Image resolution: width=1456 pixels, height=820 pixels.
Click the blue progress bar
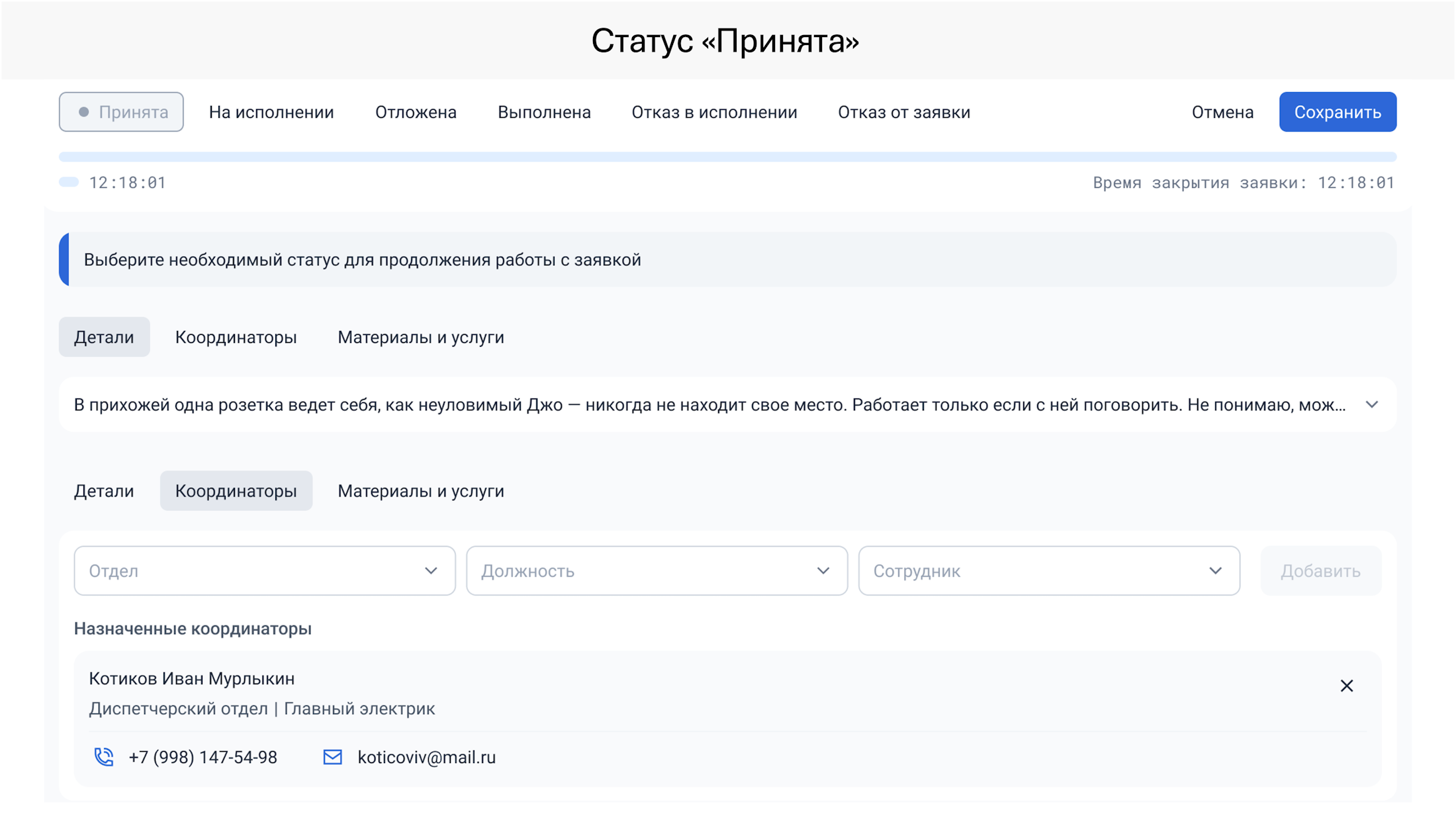point(727,157)
